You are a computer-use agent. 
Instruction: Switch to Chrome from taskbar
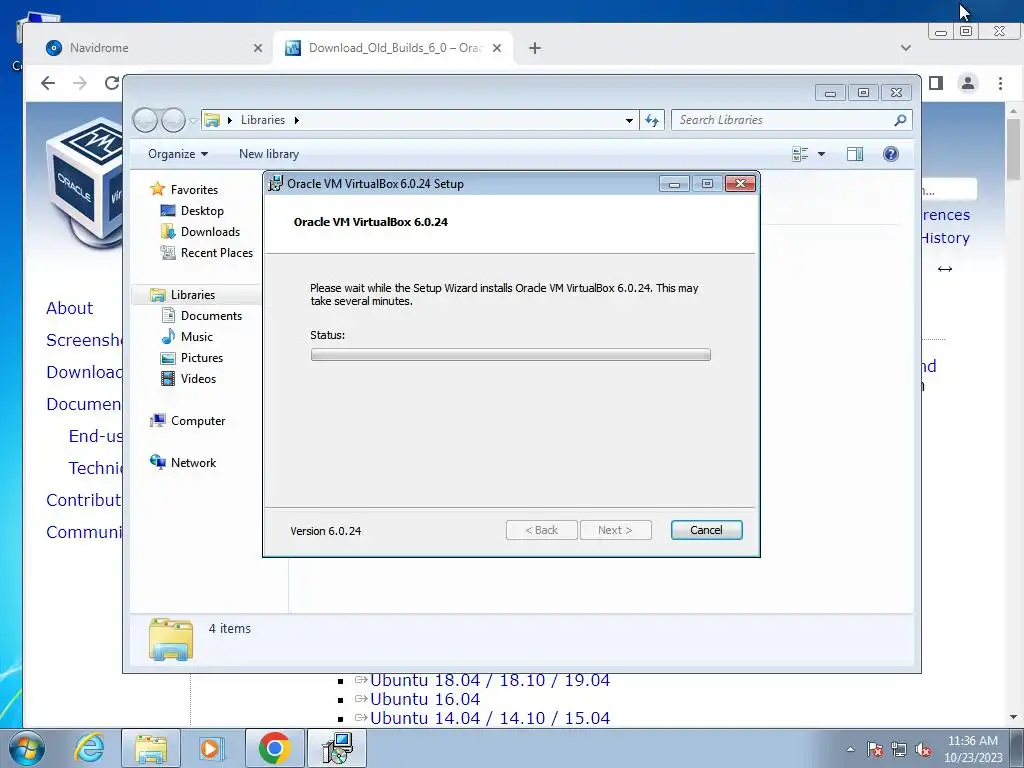(x=274, y=748)
